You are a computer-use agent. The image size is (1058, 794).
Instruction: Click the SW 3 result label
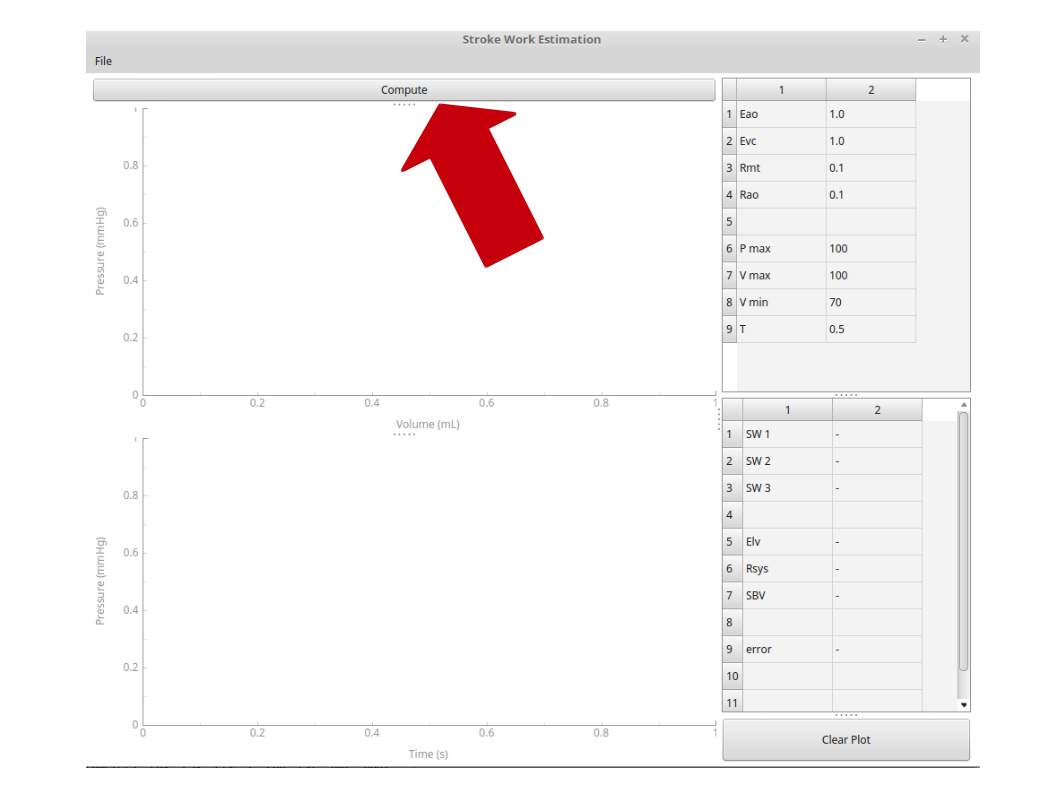click(x=787, y=488)
